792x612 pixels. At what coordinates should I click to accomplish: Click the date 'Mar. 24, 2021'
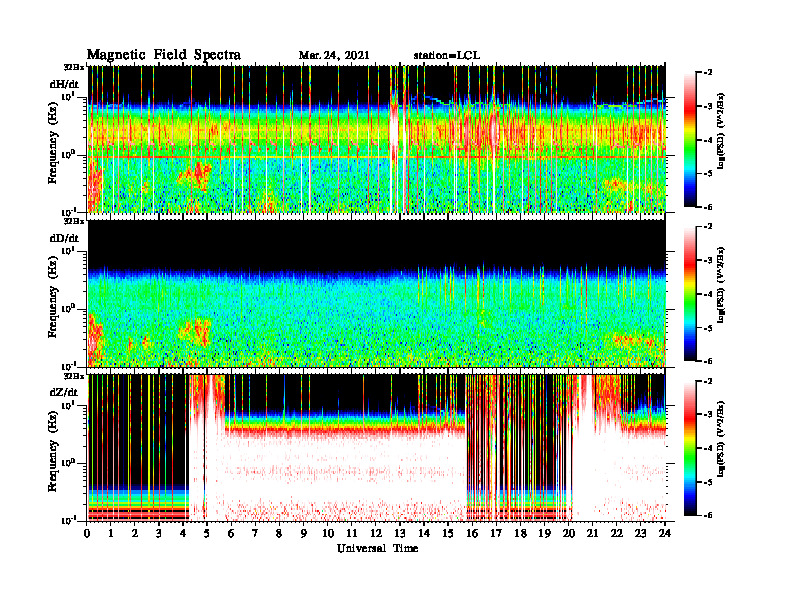coord(334,56)
